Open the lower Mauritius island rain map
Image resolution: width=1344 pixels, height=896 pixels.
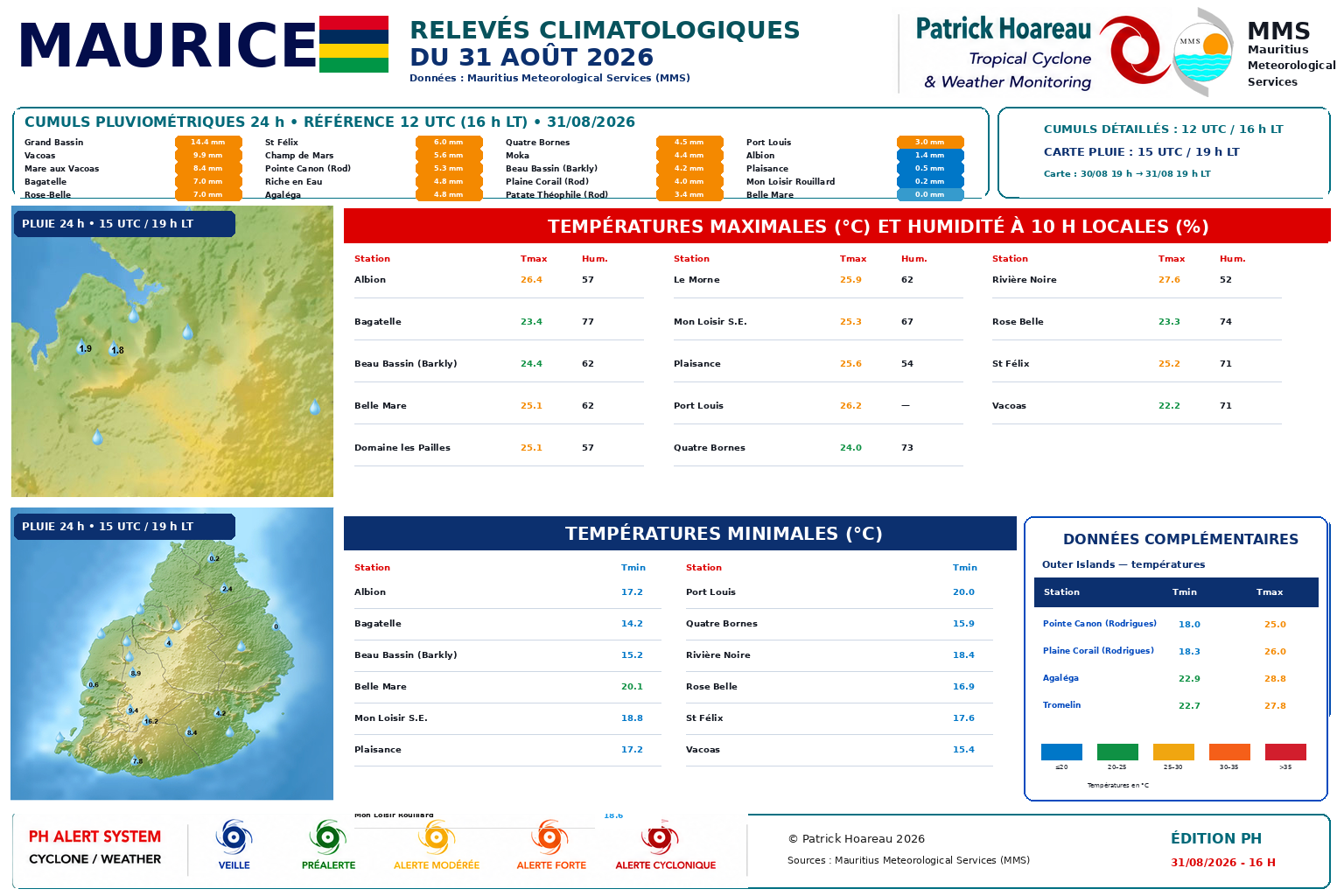[172, 654]
